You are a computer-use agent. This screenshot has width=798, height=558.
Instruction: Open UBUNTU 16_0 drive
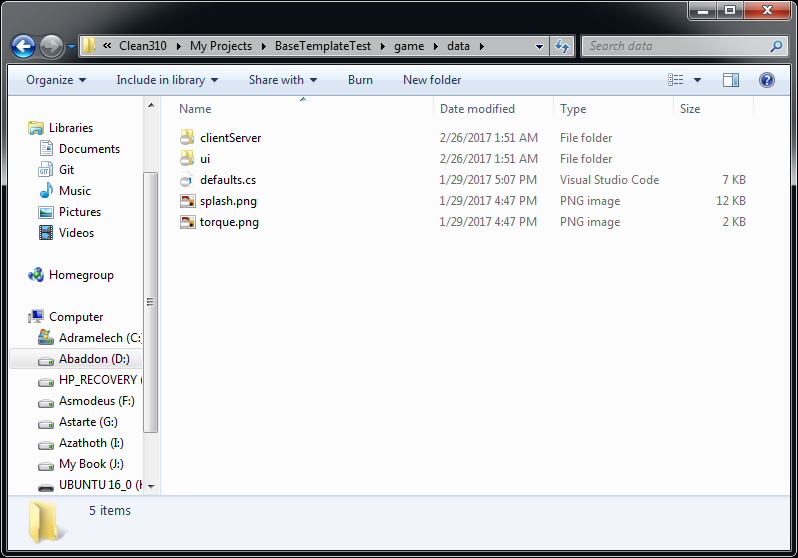[100, 485]
